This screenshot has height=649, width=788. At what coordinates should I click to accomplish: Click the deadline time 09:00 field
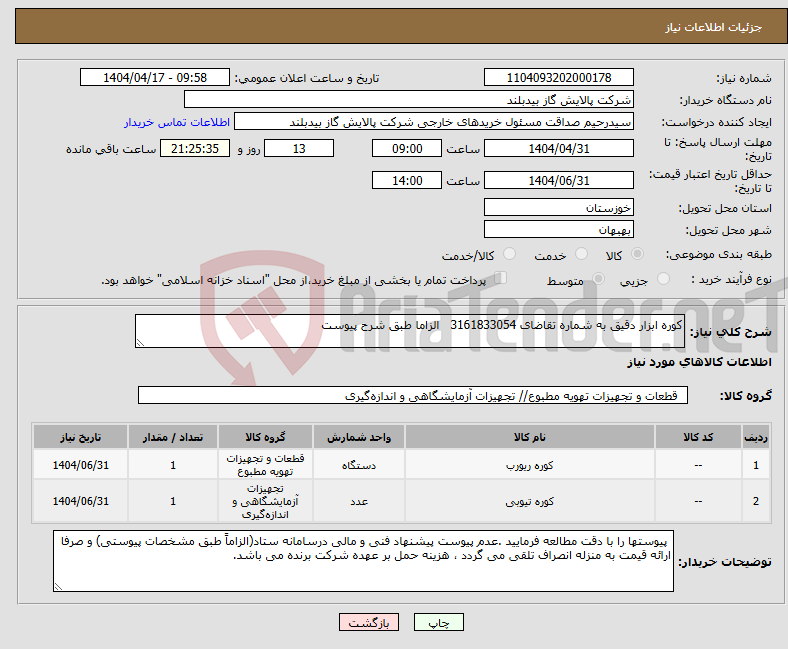407,149
